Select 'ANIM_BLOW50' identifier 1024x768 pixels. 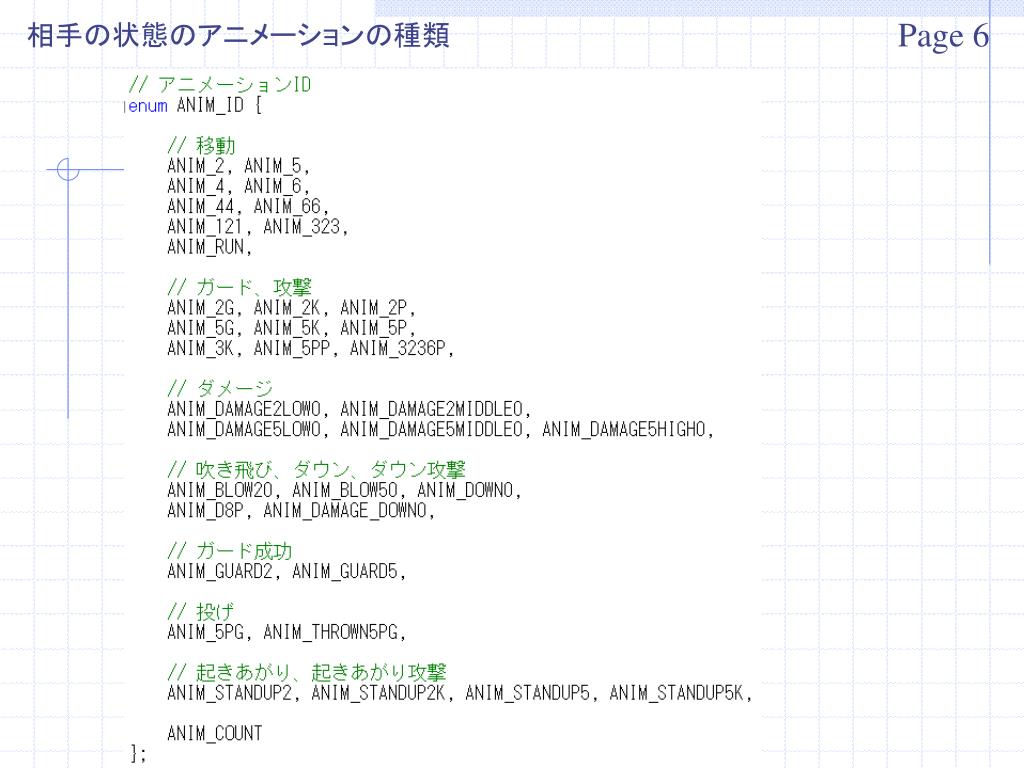click(x=345, y=490)
